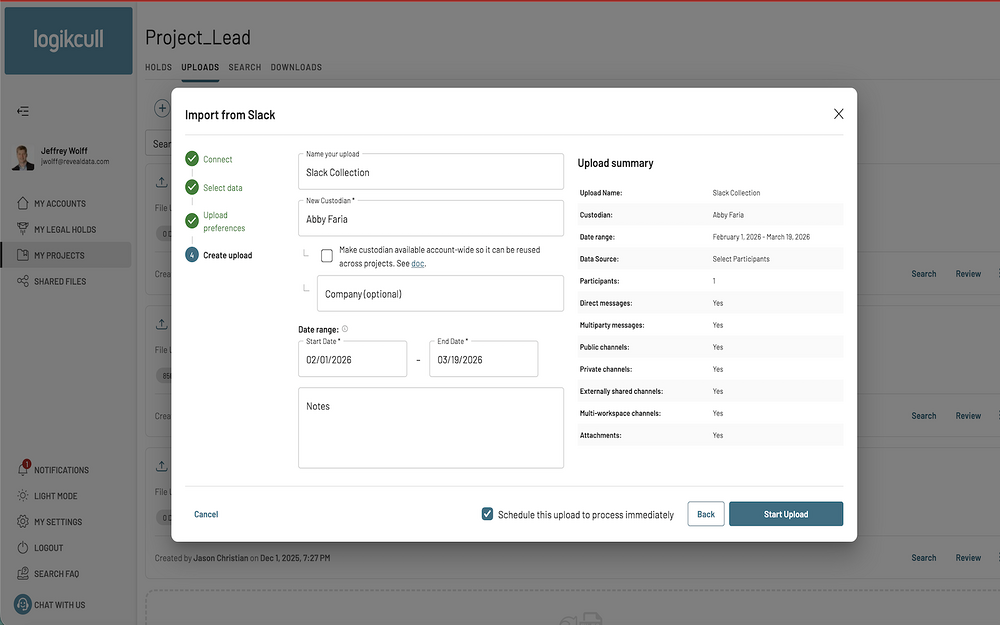The height and width of the screenshot is (625, 1000).
Task: Click the Logout power icon
Action: [x=23, y=548]
